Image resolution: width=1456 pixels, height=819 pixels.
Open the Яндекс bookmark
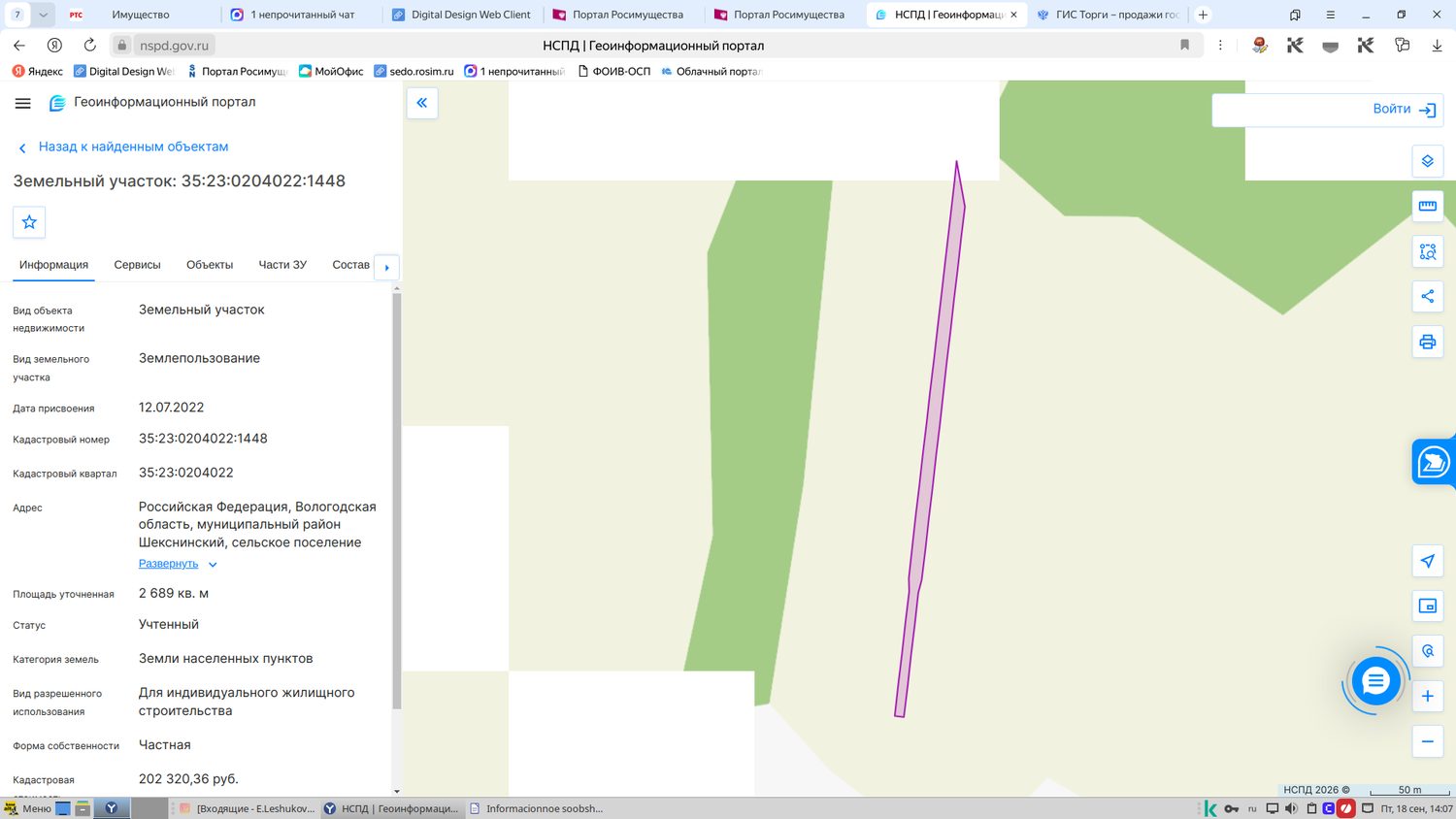tap(37, 71)
